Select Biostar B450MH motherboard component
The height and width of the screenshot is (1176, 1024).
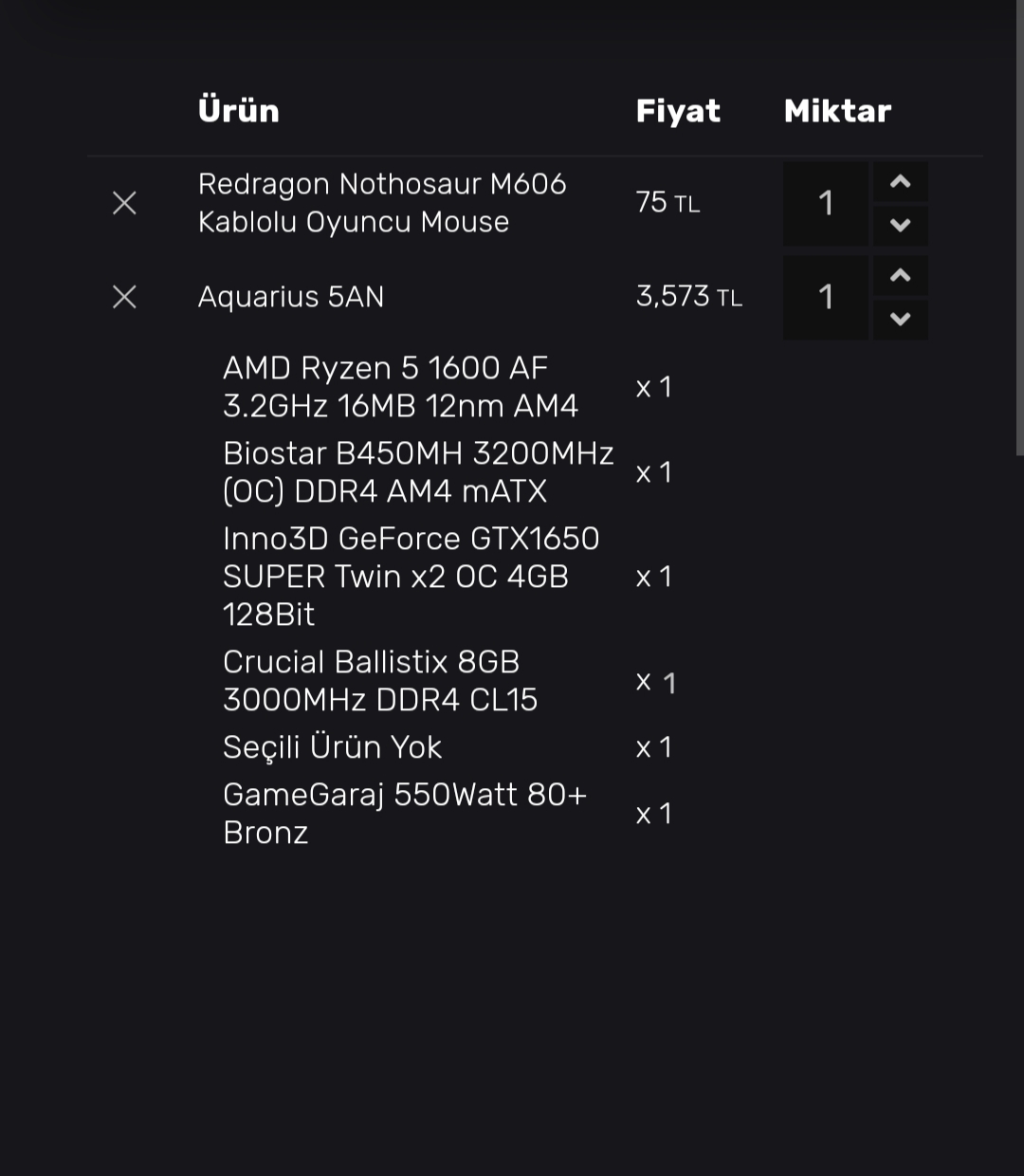(x=417, y=472)
